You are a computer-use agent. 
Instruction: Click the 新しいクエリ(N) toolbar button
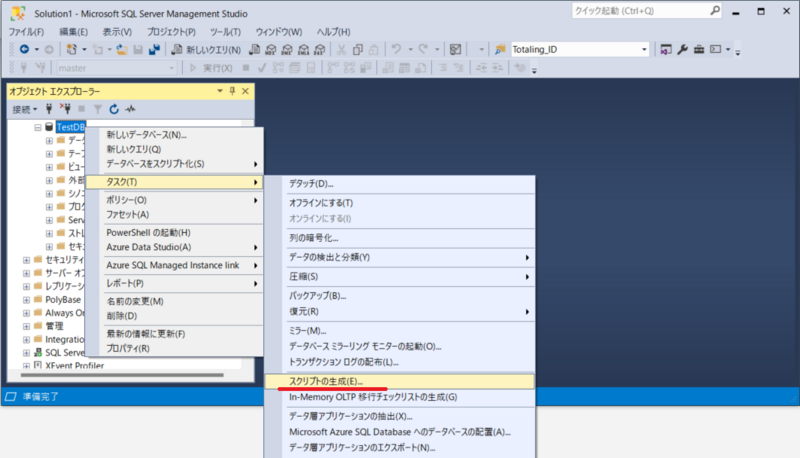coord(206,49)
